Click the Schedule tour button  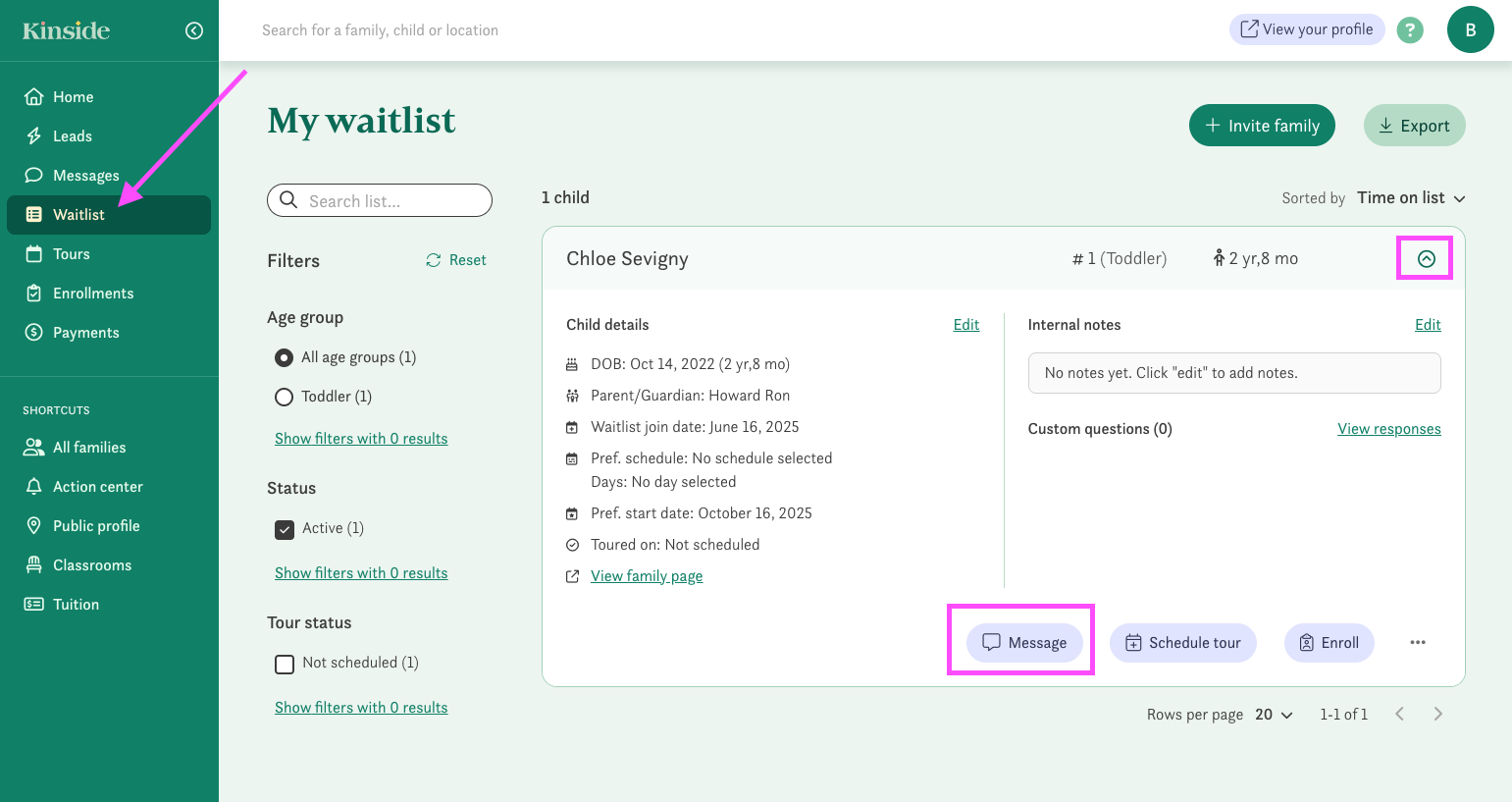(1182, 643)
